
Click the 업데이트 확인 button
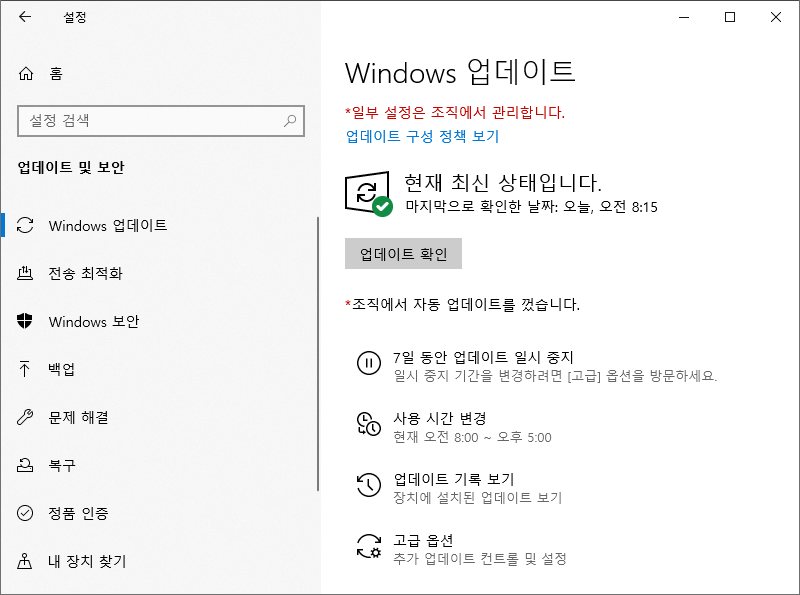tap(403, 254)
